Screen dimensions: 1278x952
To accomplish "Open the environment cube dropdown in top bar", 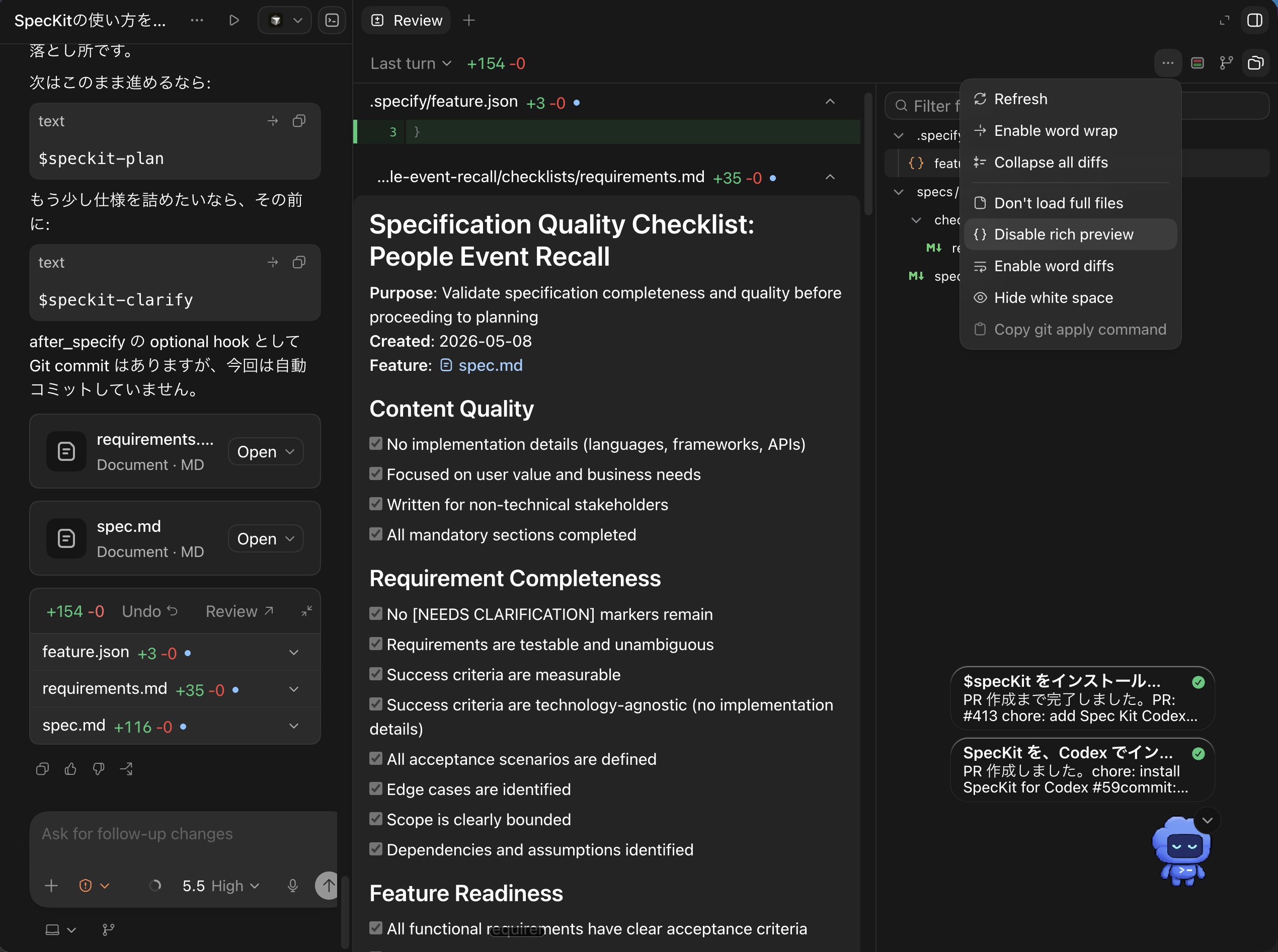I will tap(285, 20).
